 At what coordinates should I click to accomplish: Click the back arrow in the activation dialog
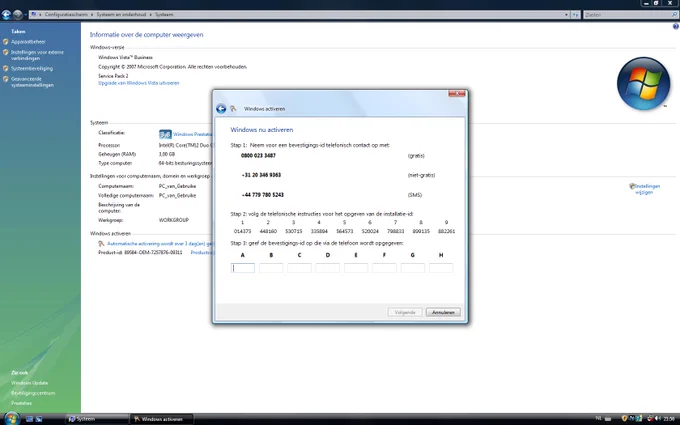point(221,109)
